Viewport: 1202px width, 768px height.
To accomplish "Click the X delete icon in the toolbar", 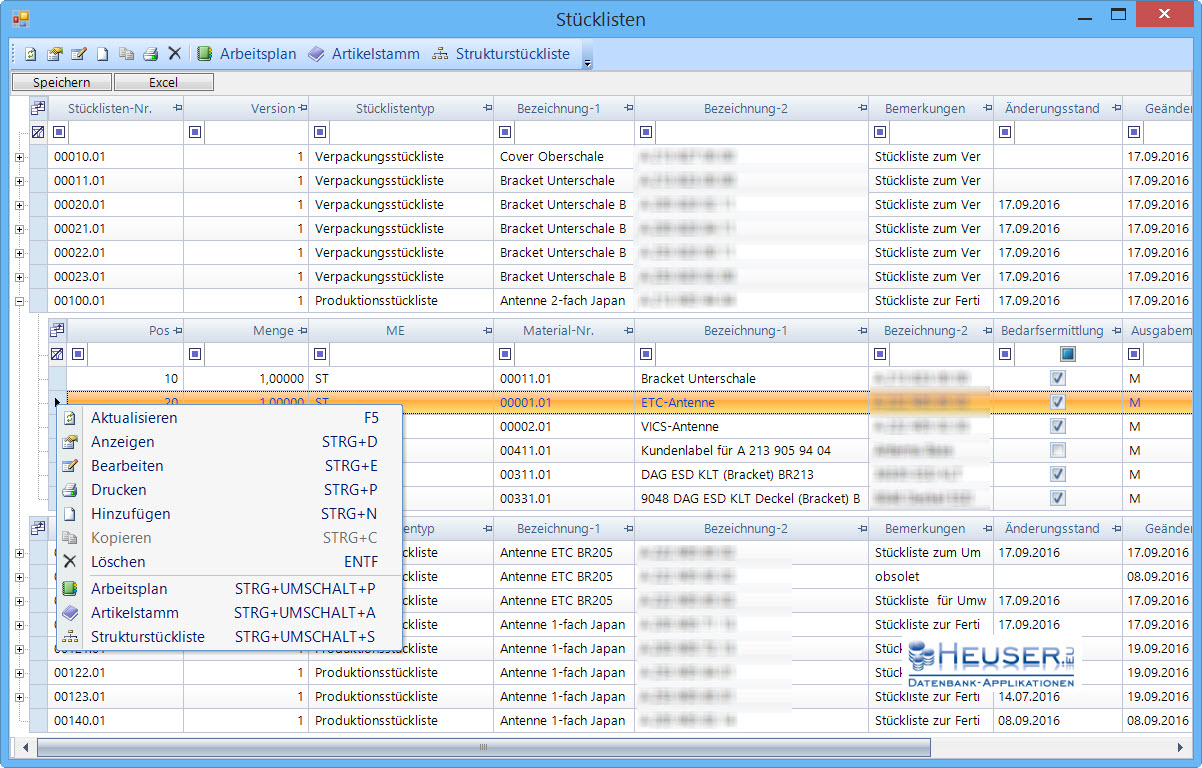I will tap(174, 54).
